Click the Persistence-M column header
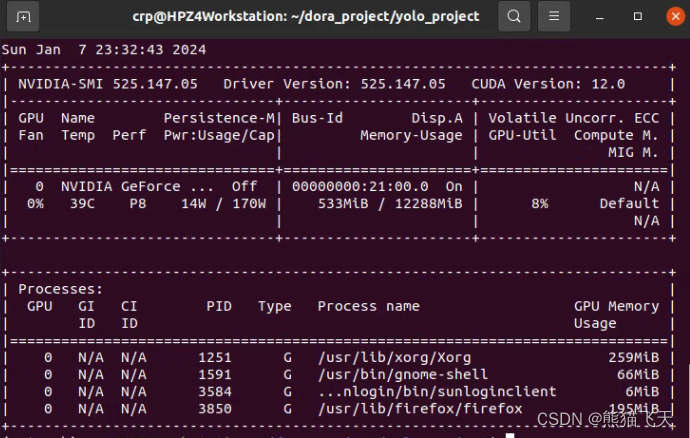 [x=219, y=118]
